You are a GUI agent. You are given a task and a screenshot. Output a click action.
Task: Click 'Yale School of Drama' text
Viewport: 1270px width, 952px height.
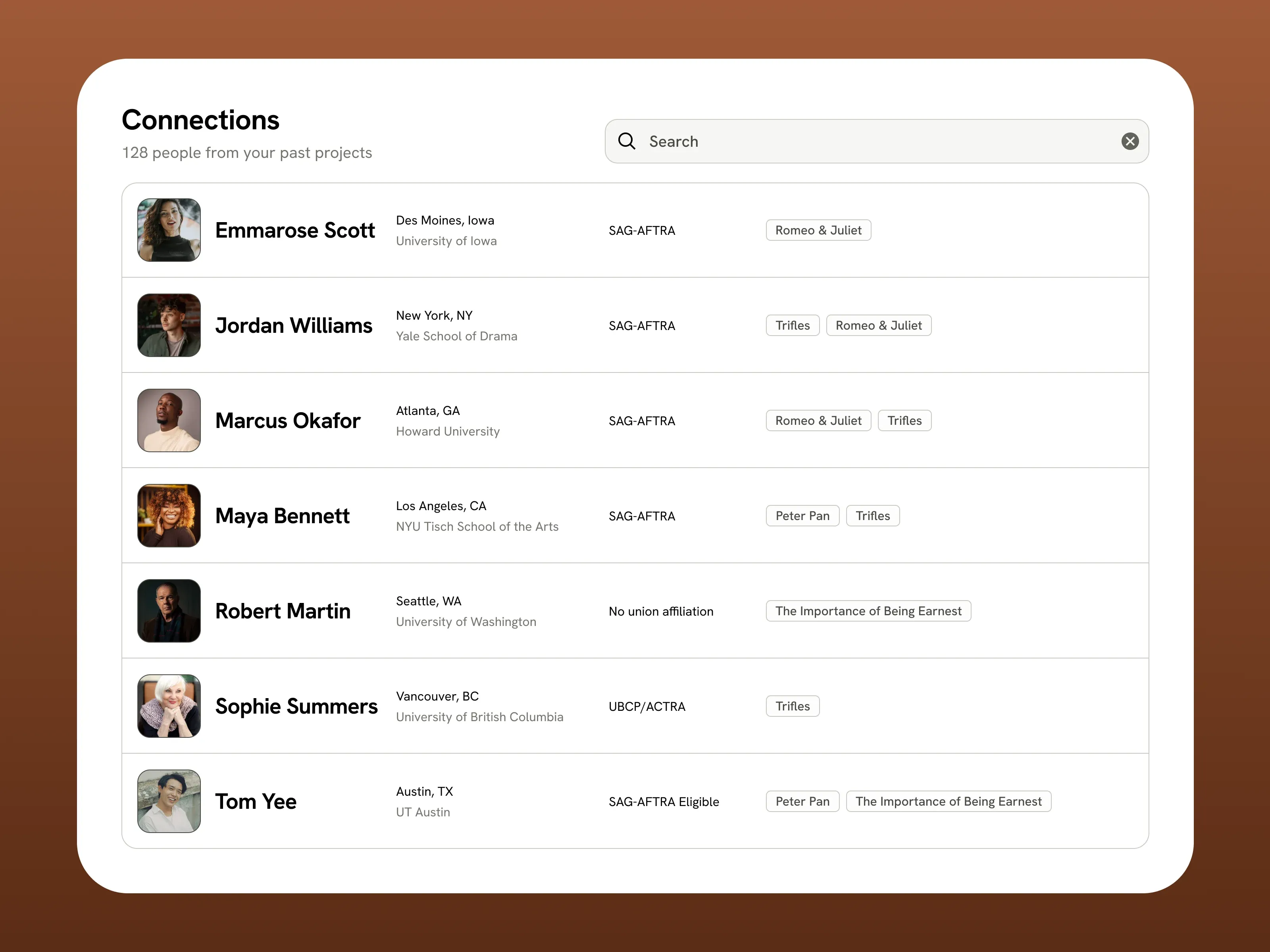(x=456, y=336)
